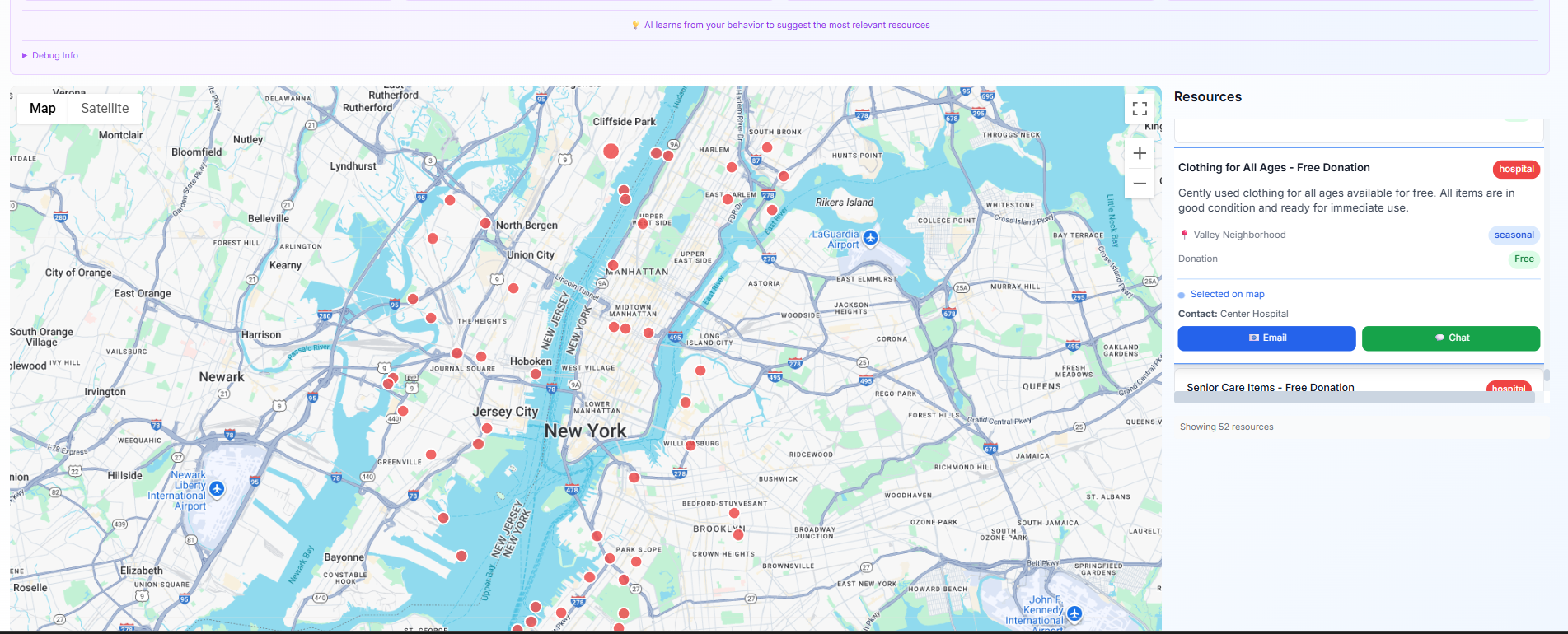Click the New York map label
This screenshot has width=1568, height=634.
[585, 431]
